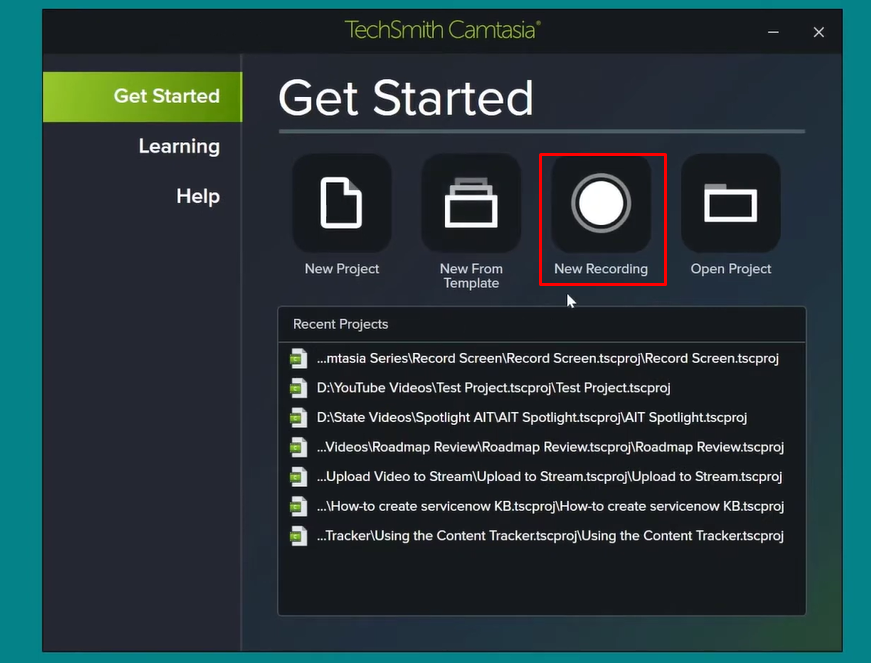Screen dimensions: 871x663
Task: Click the file icon beside Test Project.tscproj
Action: tap(299, 388)
